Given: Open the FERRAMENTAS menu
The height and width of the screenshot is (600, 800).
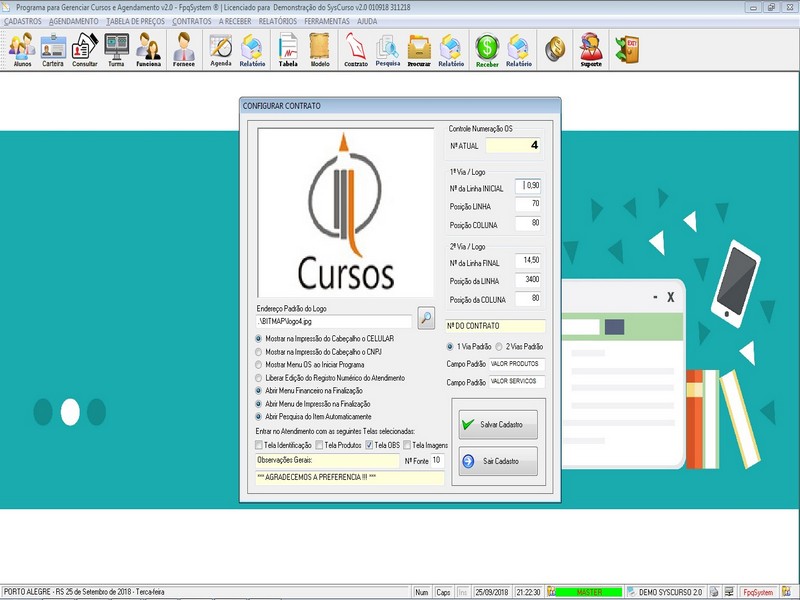Looking at the screenshot, I should (327, 21).
